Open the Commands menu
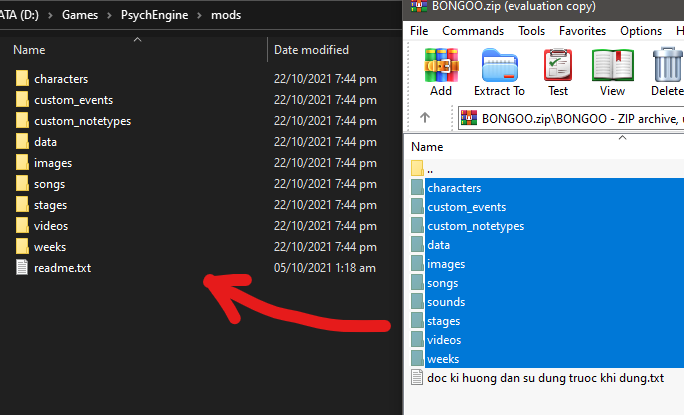 click(x=473, y=31)
